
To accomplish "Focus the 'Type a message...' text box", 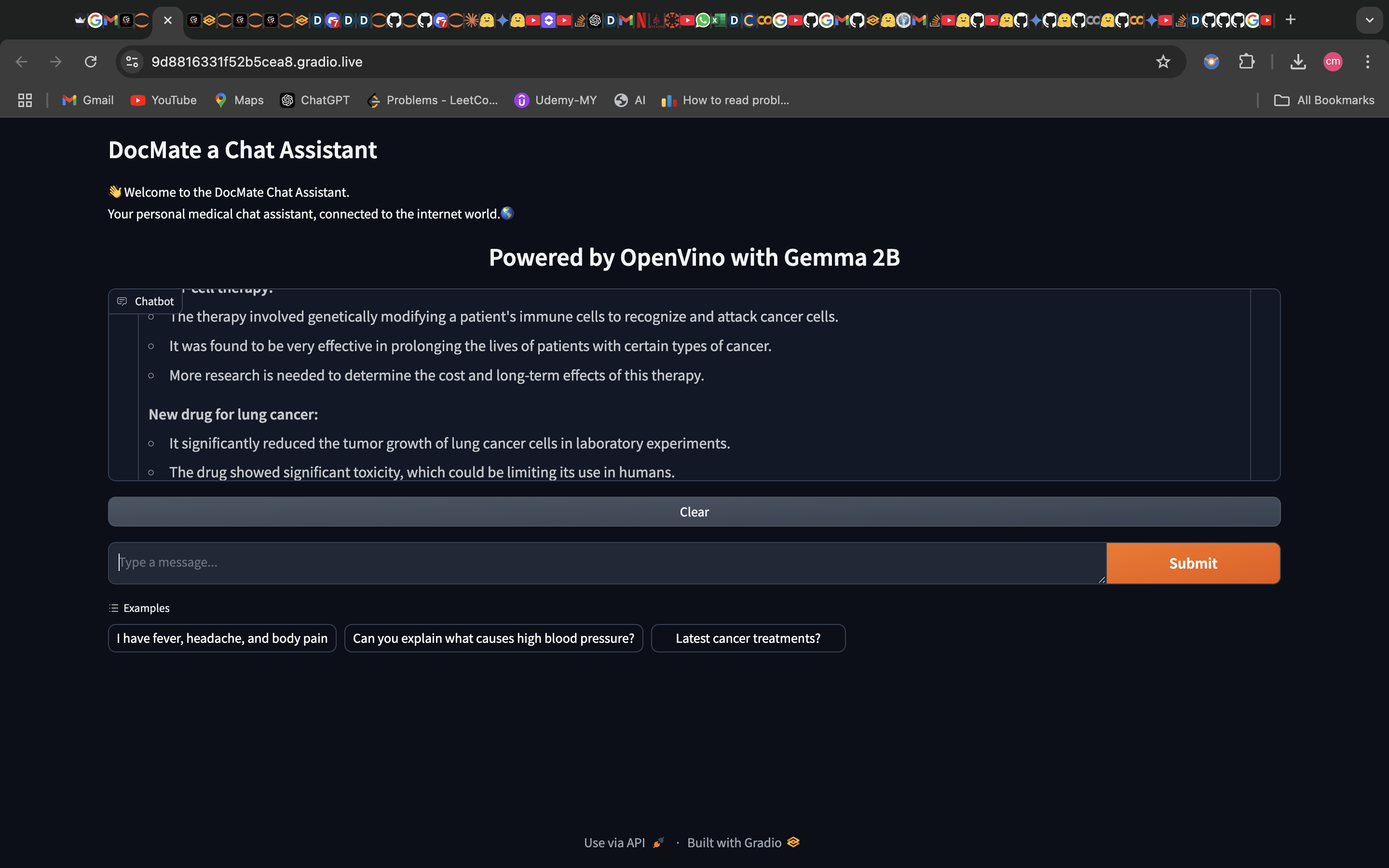I will (606, 563).
